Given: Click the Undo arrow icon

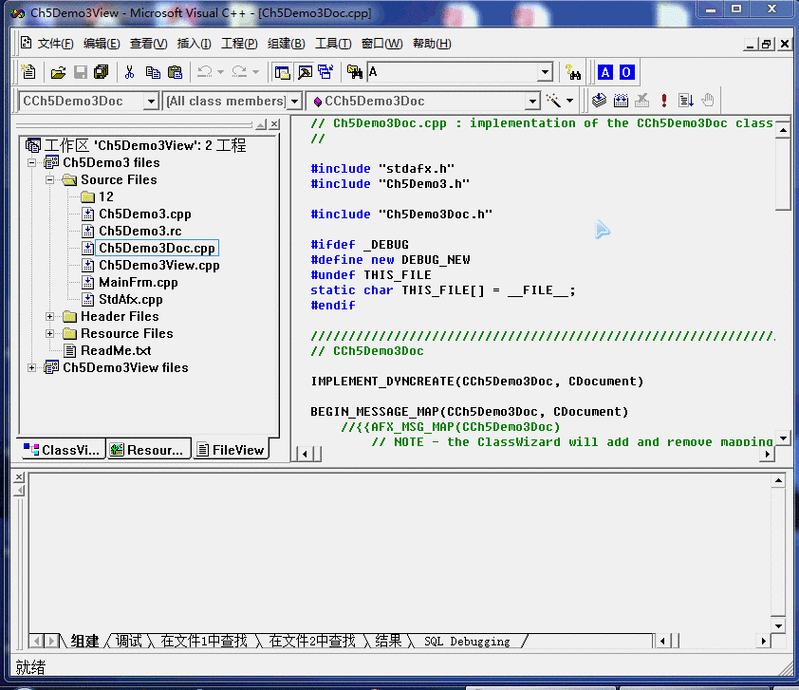Looking at the screenshot, I should pyautogui.click(x=205, y=72).
